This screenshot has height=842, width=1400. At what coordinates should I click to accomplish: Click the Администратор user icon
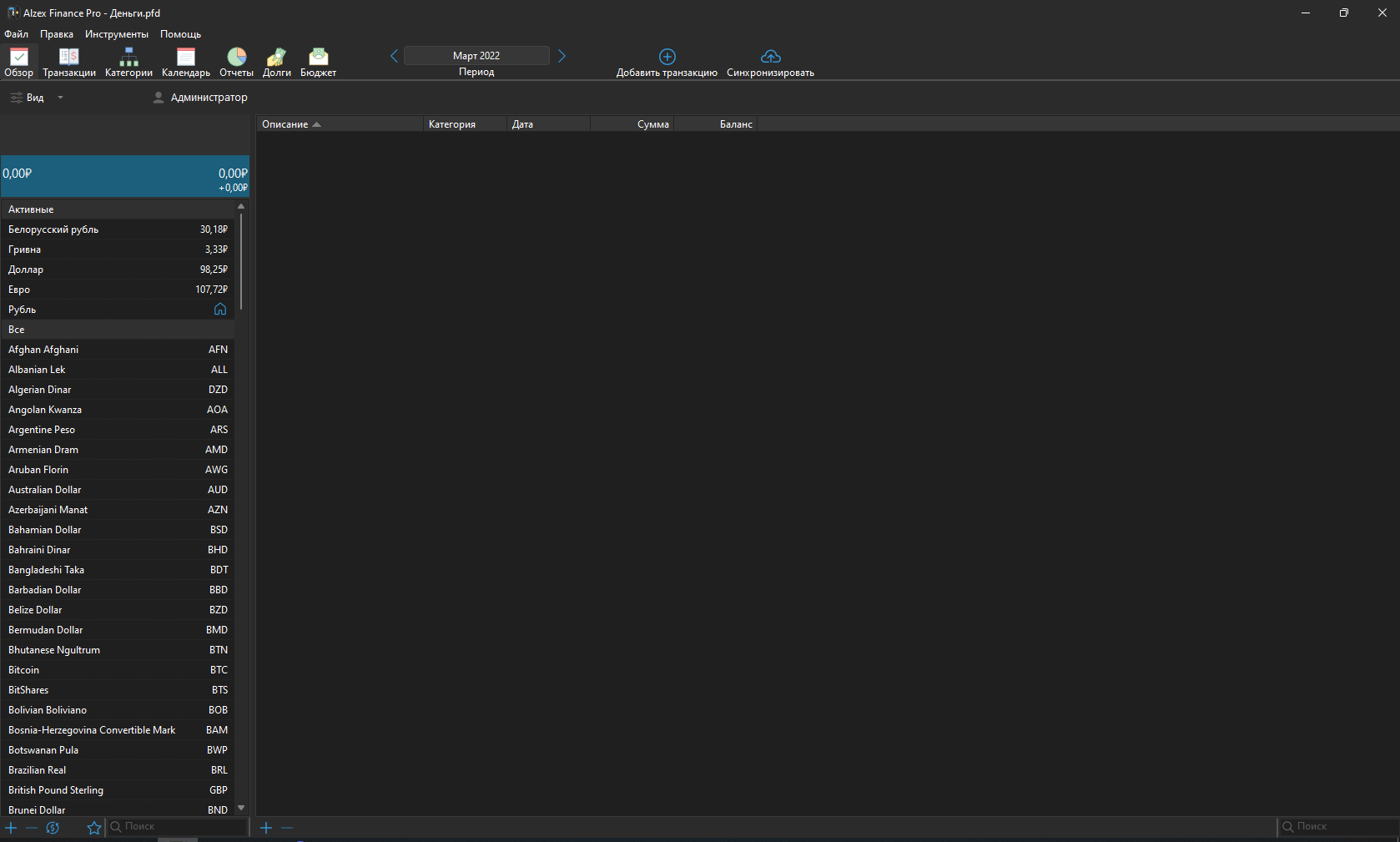coord(159,98)
